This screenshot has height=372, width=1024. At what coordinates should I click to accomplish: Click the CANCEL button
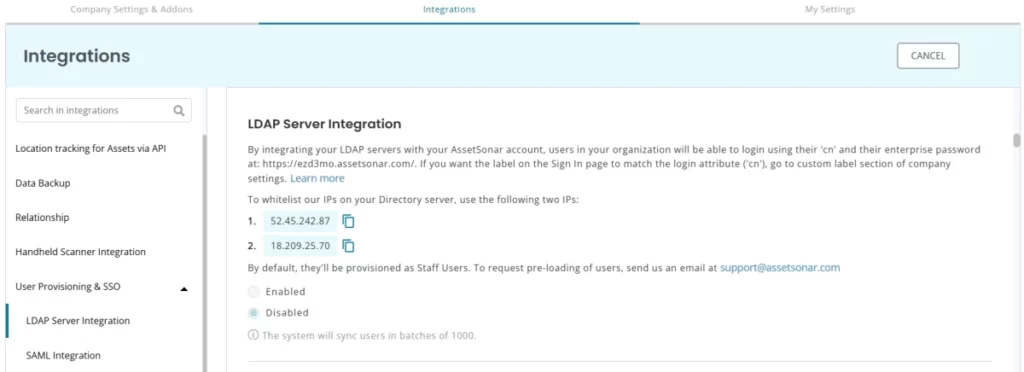[928, 56]
